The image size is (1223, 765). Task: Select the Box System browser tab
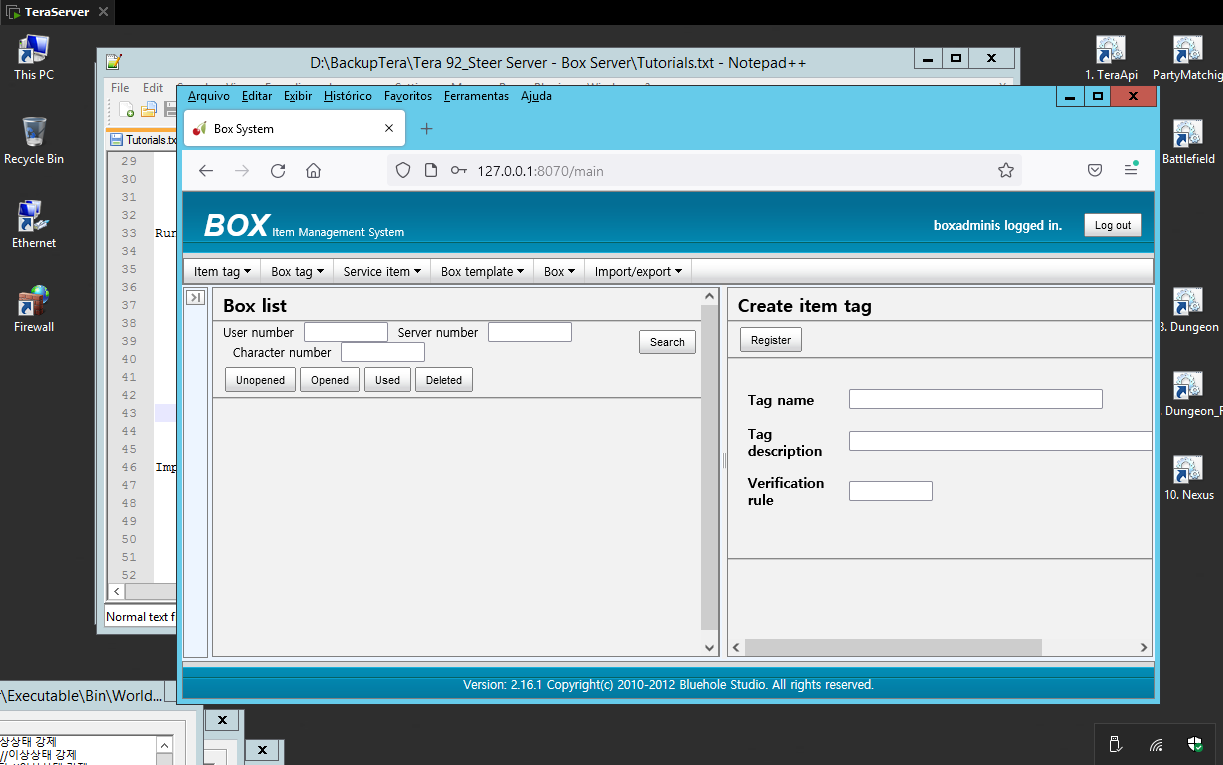click(x=294, y=128)
